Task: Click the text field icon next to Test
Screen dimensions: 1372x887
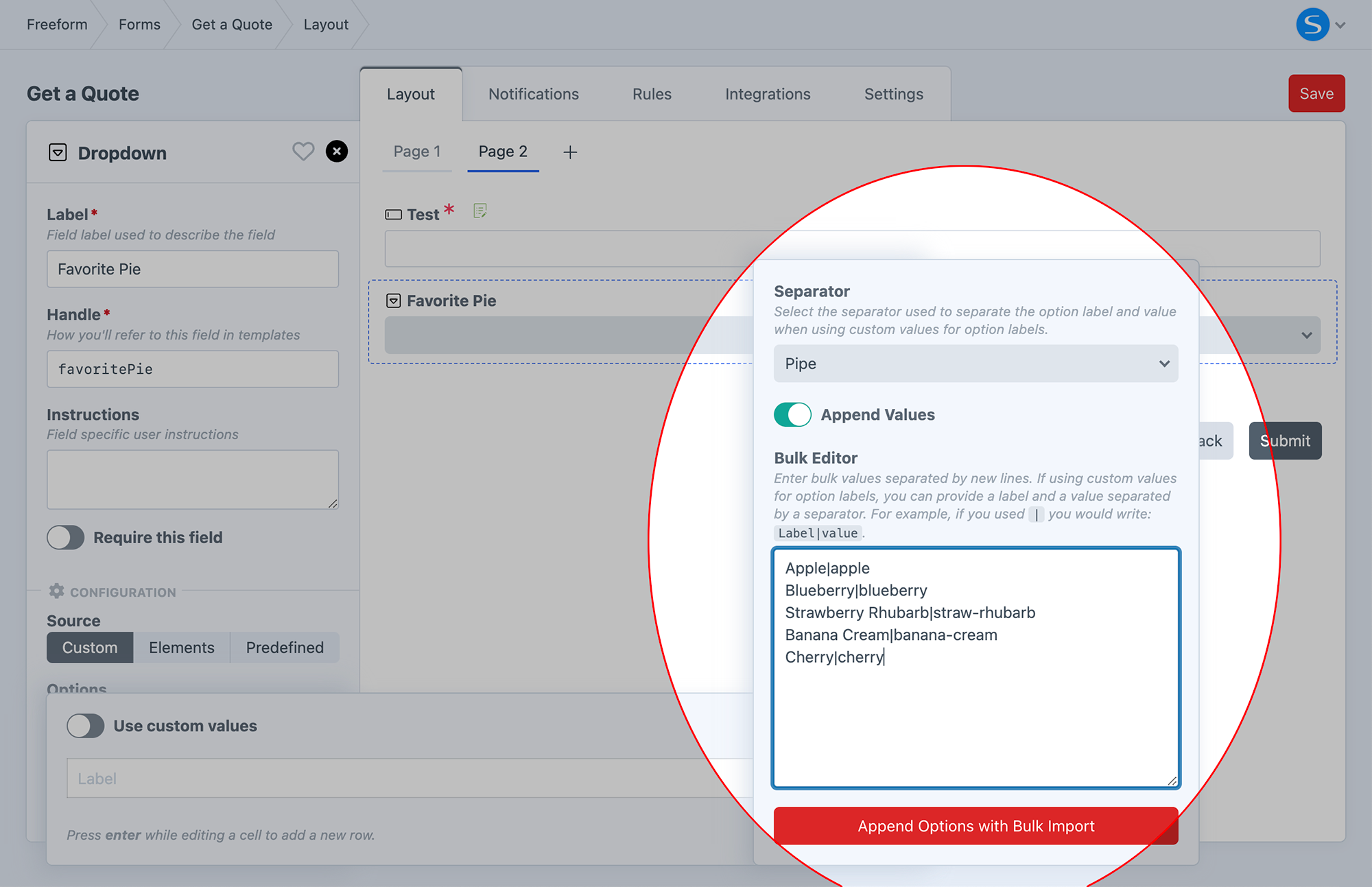Action: click(392, 214)
